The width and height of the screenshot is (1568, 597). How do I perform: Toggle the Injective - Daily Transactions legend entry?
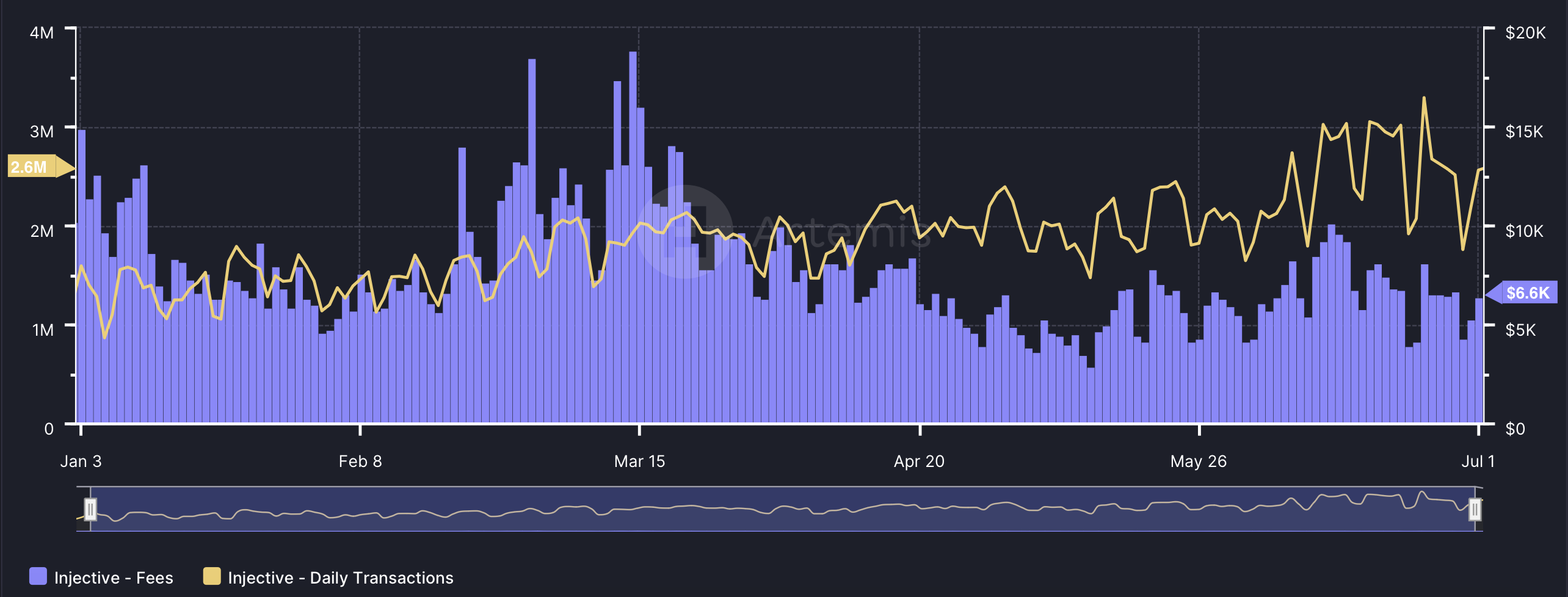click(328, 577)
